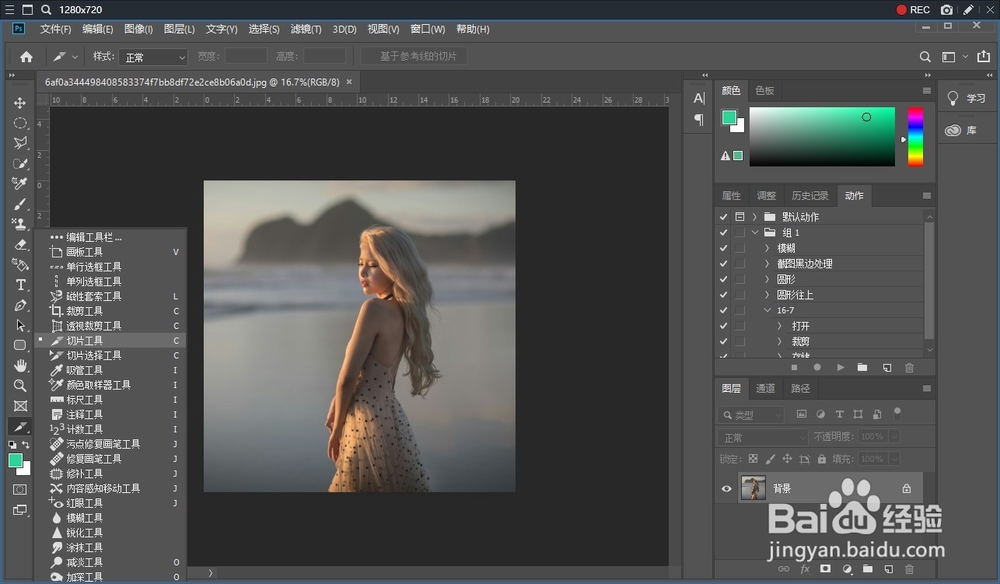Open the 滤镜(T) menu

tap(304, 29)
